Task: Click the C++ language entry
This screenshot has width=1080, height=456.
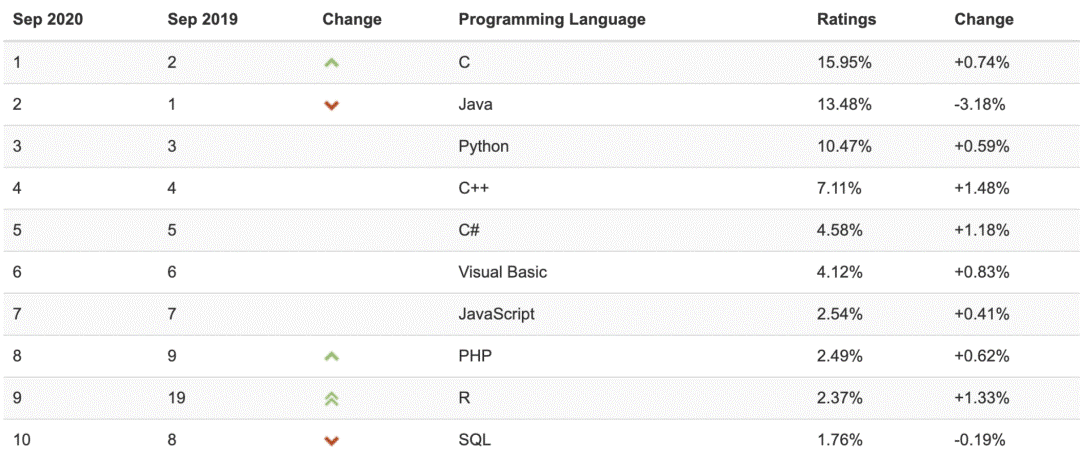Action: point(474,188)
